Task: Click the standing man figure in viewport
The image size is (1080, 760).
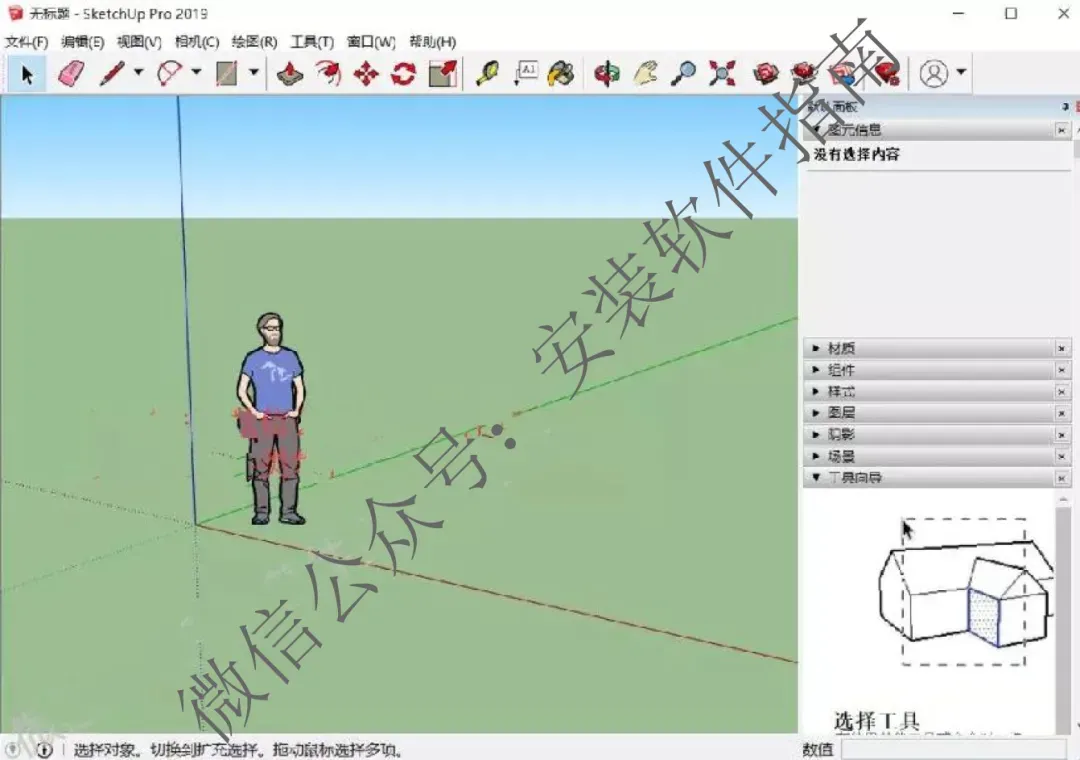Action: (x=271, y=418)
